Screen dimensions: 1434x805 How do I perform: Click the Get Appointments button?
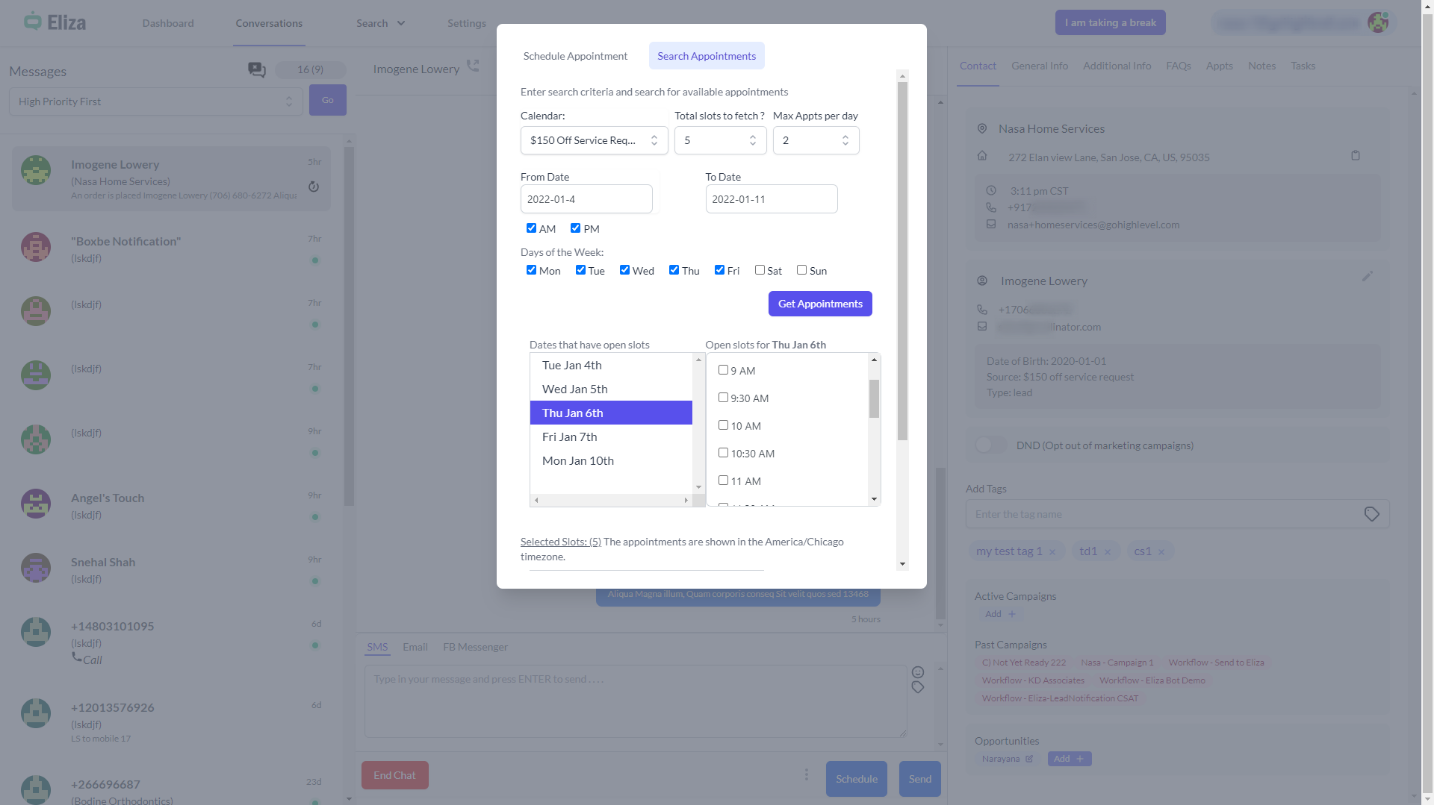(820, 304)
